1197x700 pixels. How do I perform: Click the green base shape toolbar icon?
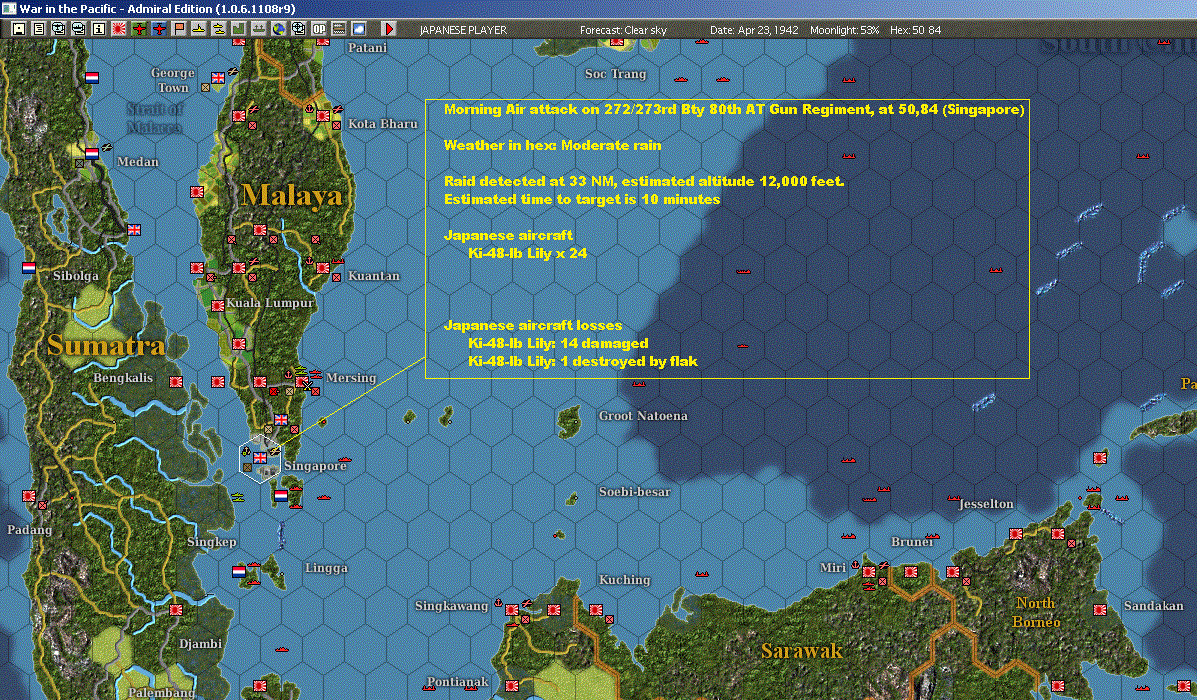(238, 29)
